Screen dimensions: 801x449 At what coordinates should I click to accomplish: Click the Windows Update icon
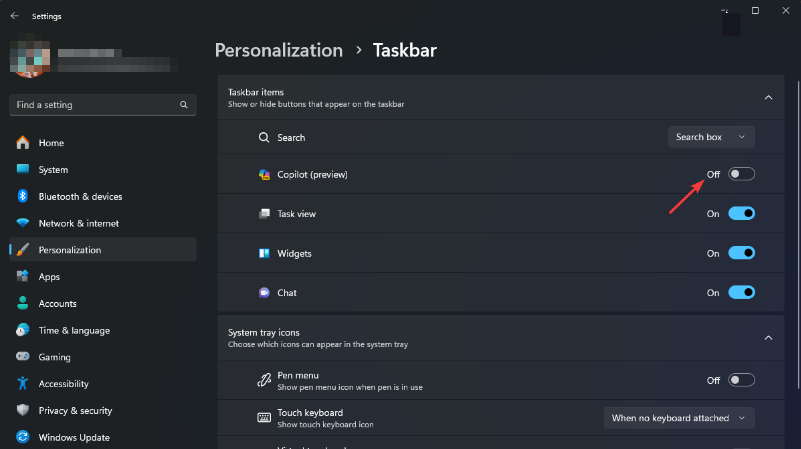23,438
